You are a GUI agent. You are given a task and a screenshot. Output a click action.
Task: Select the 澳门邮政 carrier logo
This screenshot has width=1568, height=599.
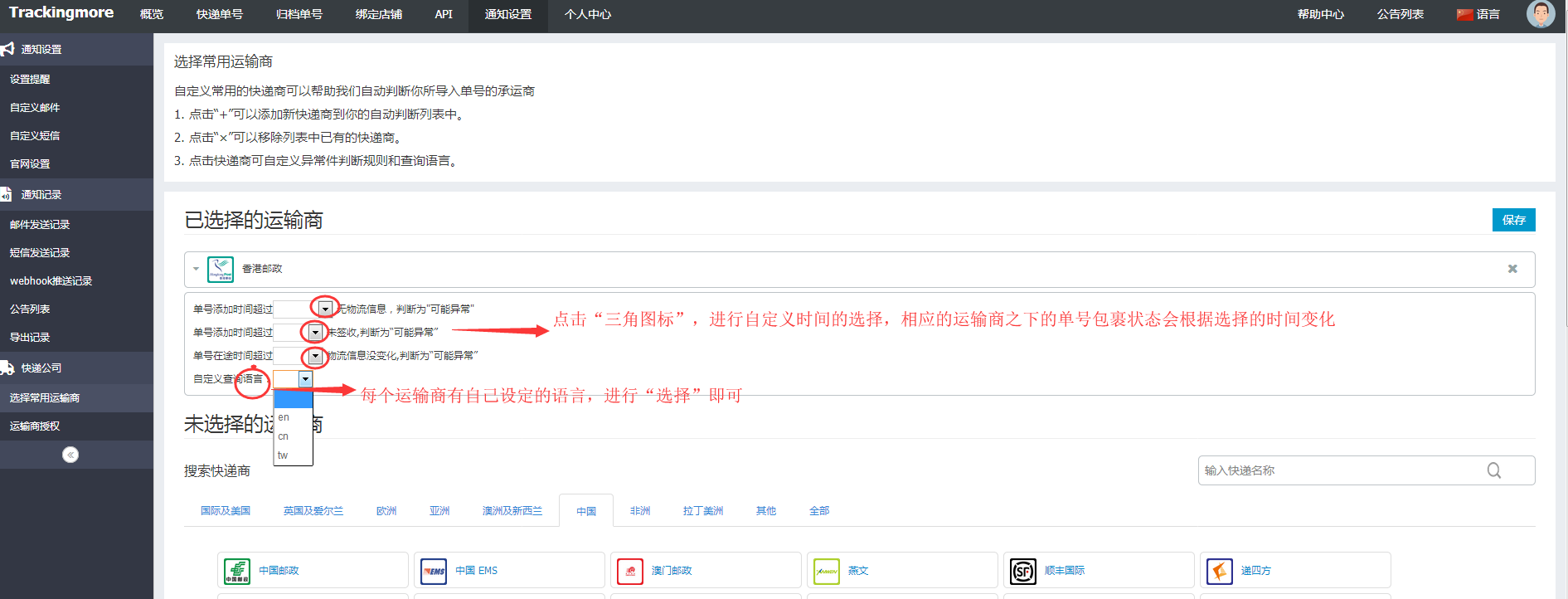[630, 571]
